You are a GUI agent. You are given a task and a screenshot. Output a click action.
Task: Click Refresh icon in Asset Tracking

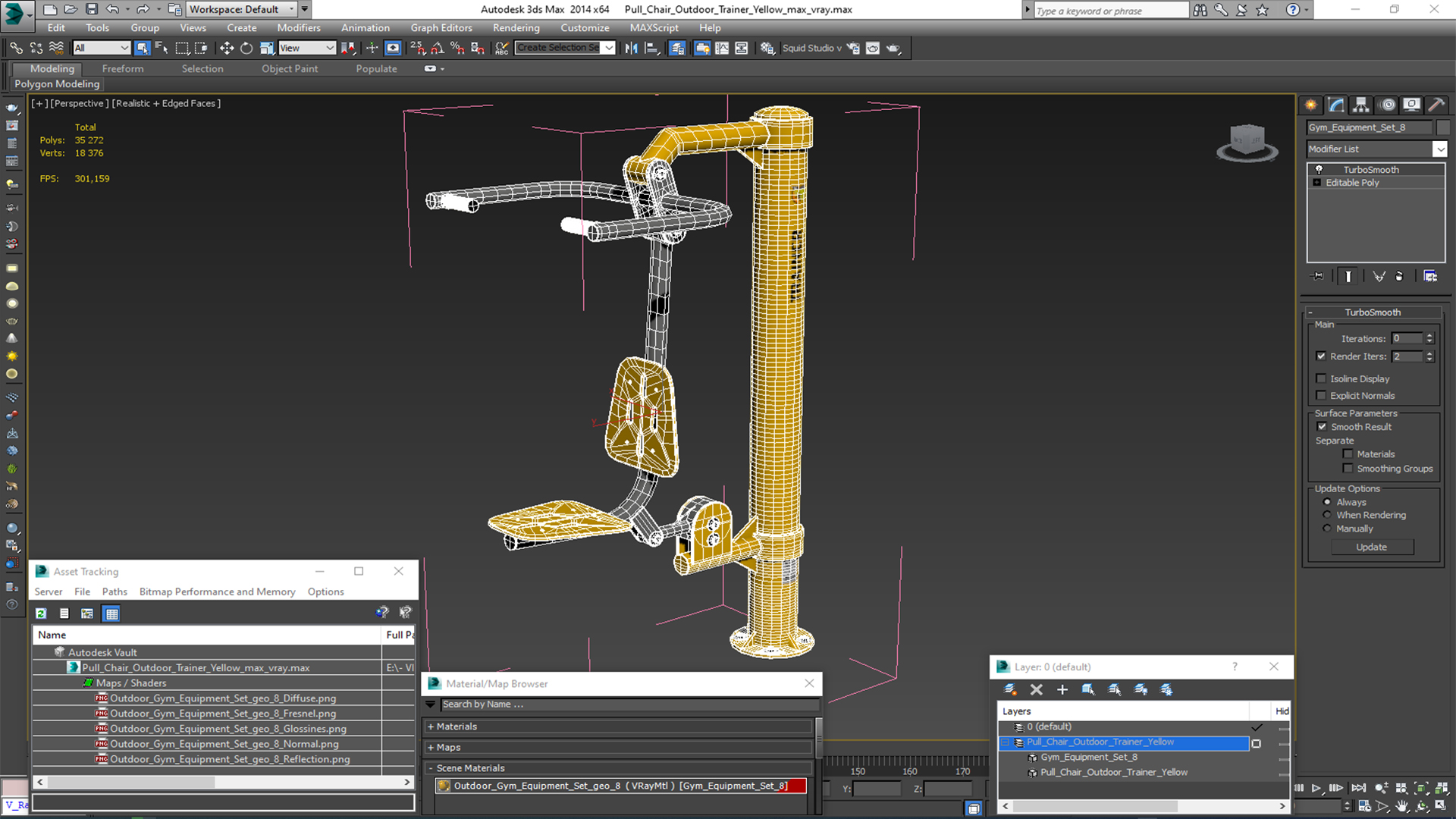click(41, 613)
